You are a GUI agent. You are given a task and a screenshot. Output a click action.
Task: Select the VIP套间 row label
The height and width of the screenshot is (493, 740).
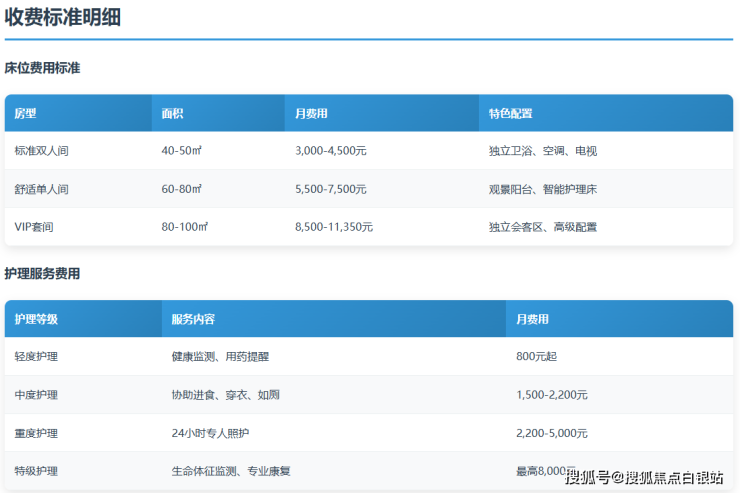pyautogui.click(x=34, y=227)
